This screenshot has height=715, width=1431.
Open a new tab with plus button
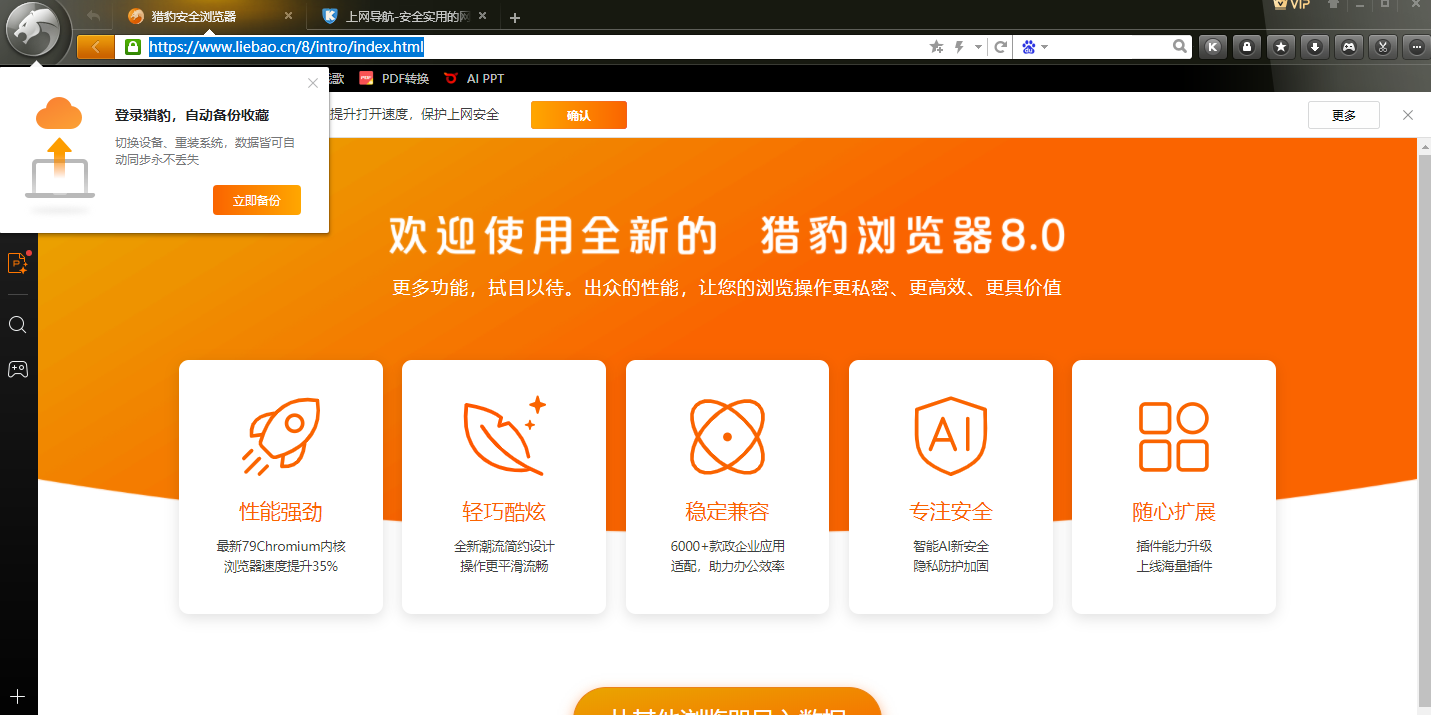pyautogui.click(x=515, y=18)
